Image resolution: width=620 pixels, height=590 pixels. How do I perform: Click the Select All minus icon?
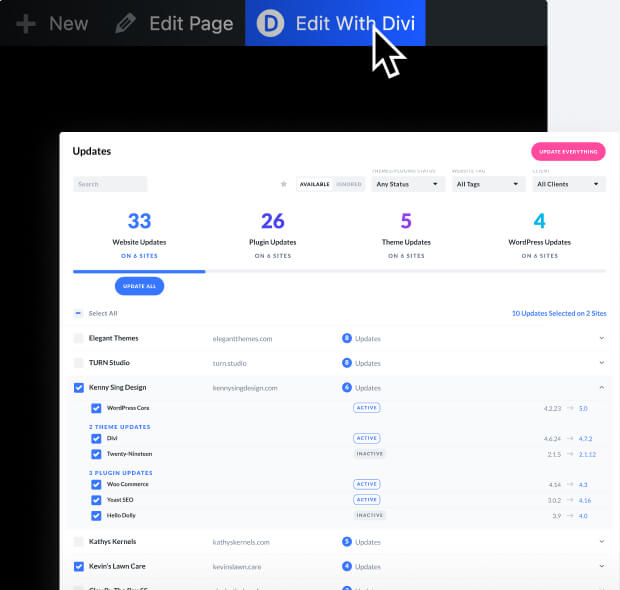point(79,313)
